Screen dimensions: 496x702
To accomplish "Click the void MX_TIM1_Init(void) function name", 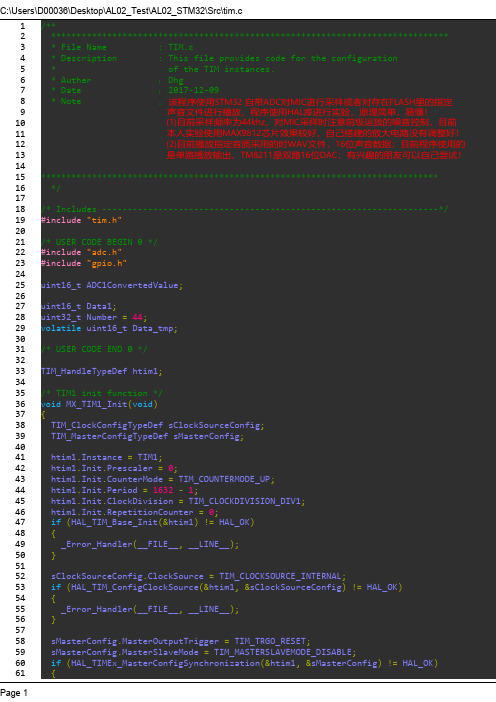I will tap(99, 404).
